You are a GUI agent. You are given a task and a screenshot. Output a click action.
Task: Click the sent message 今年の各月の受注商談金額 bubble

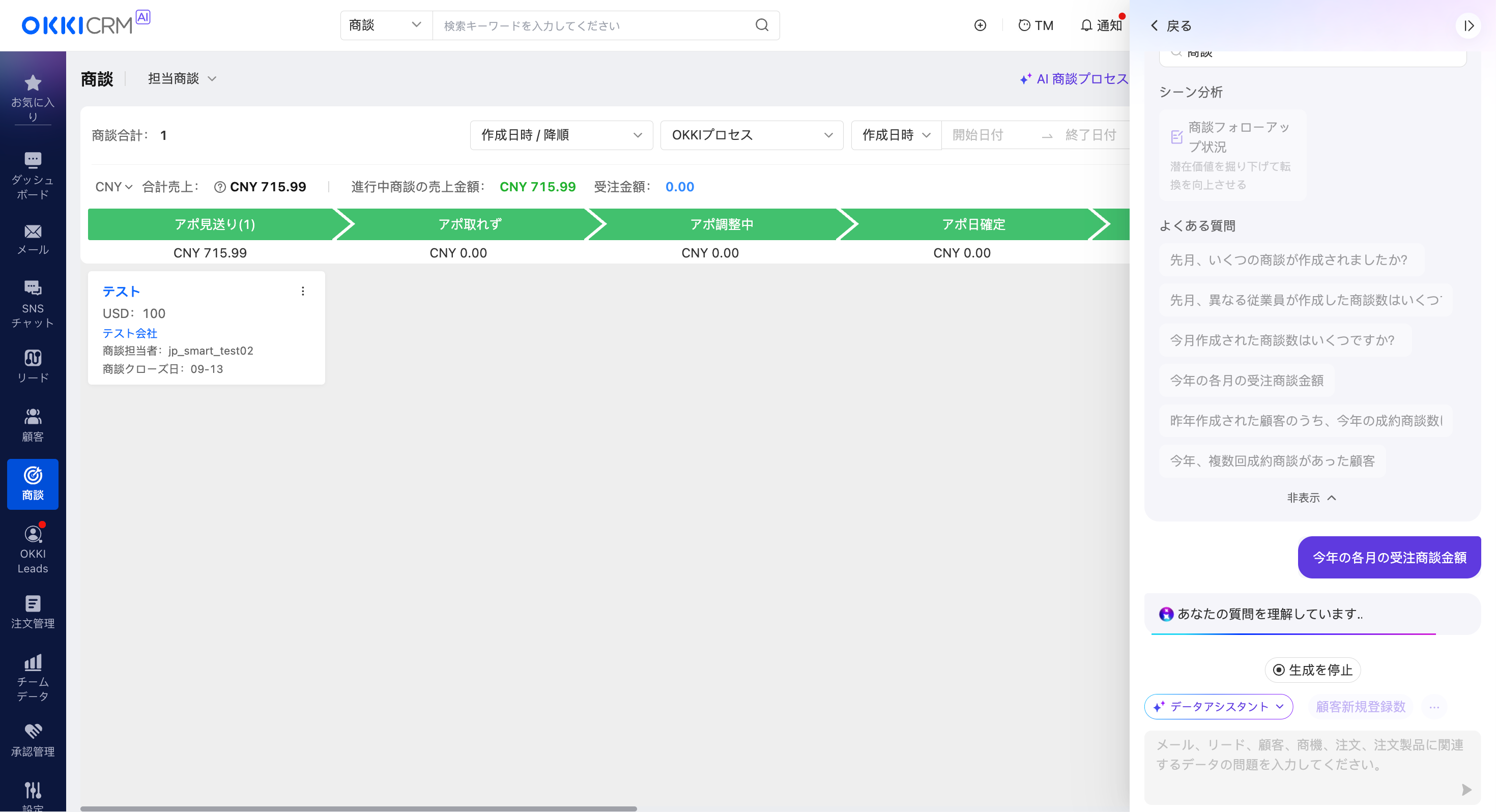(x=1389, y=557)
